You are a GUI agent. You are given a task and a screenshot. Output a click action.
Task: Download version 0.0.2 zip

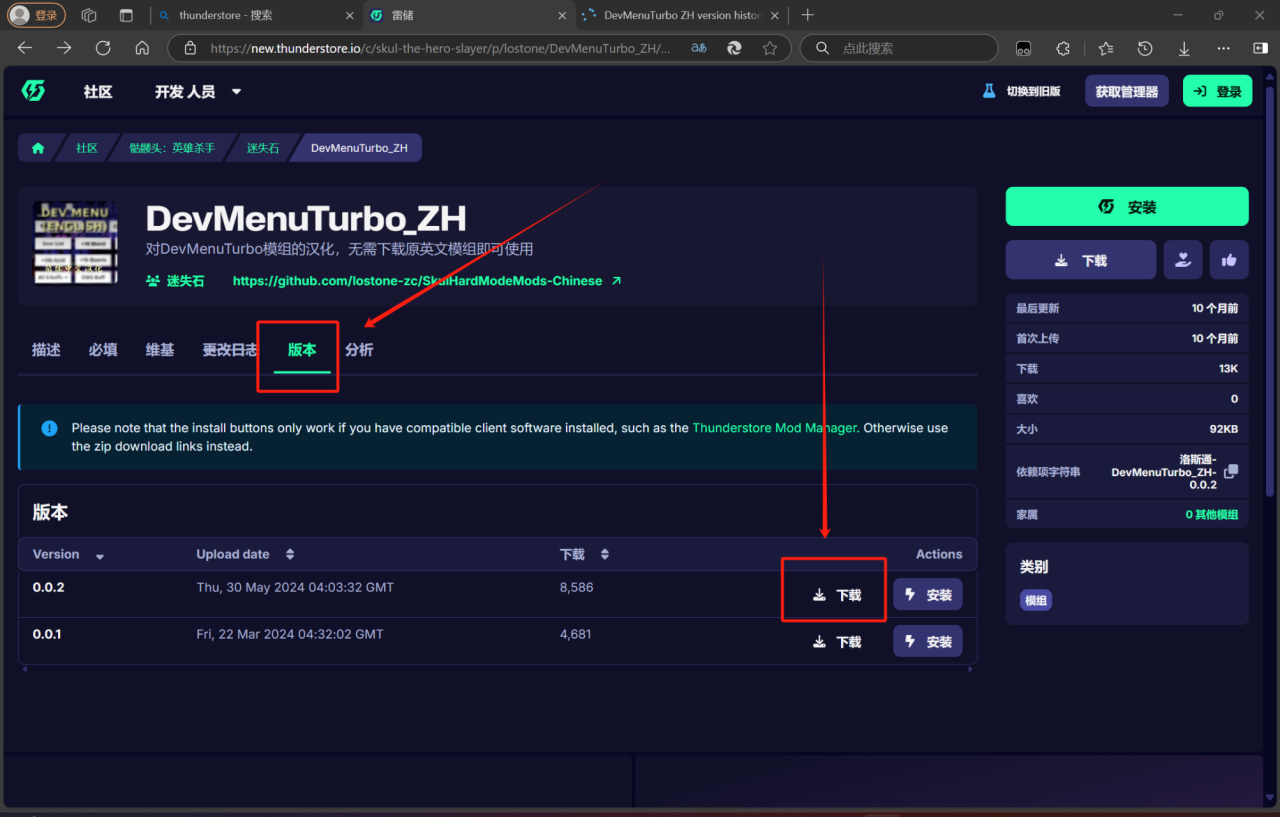click(x=836, y=594)
